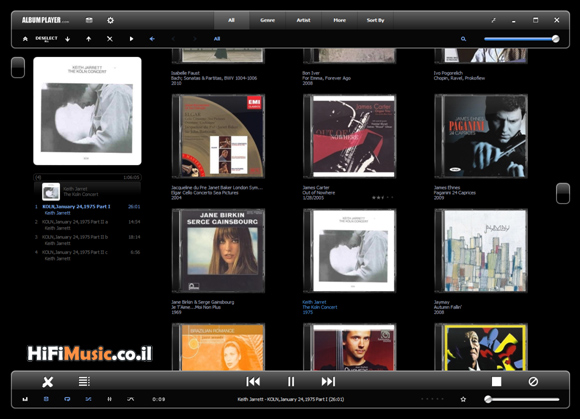Click the elapsed time 0:09 display
This screenshot has width=580, height=419.
click(159, 399)
